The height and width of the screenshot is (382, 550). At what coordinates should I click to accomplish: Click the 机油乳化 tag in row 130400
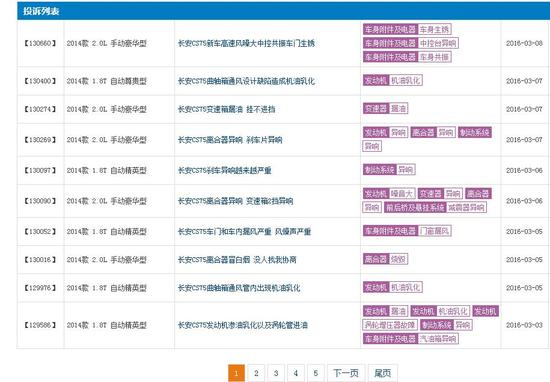(405, 80)
